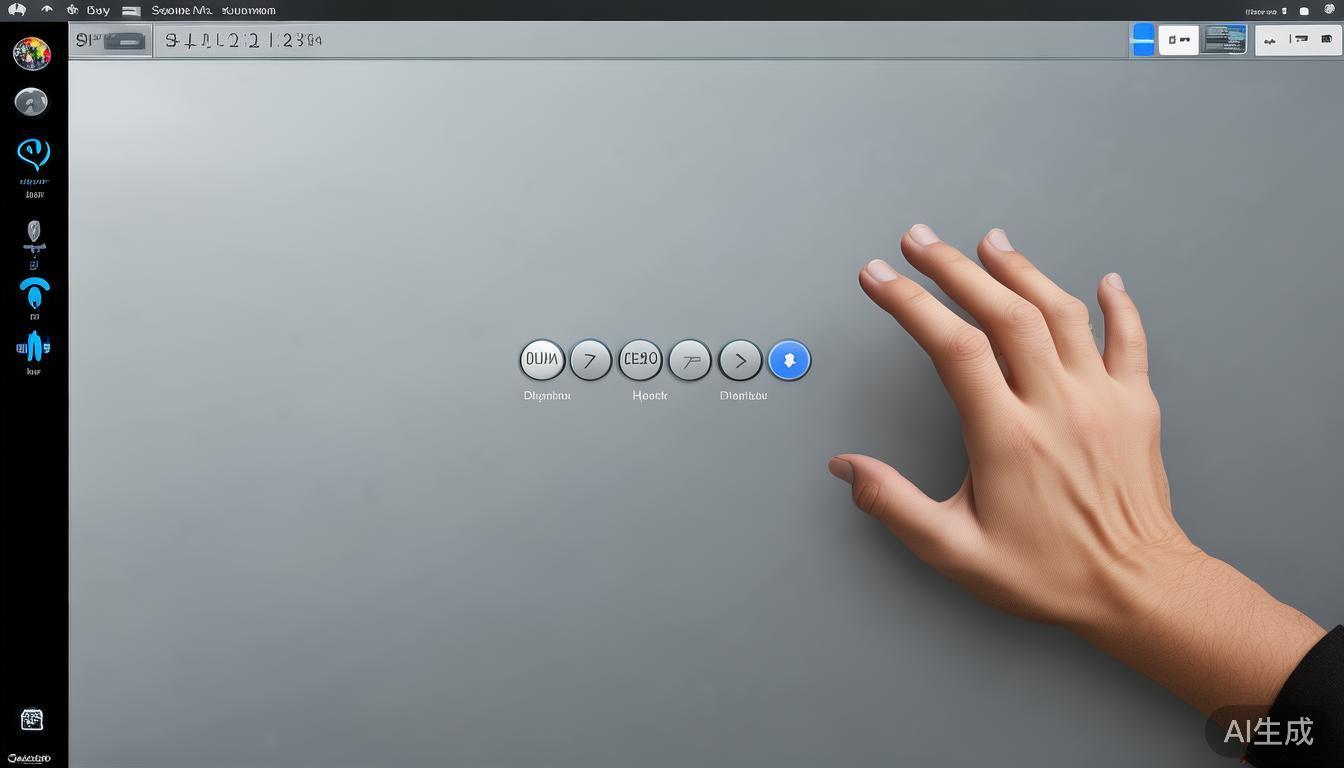Viewport: 1344px width, 768px height.
Task: Click the colorful round icon in the sidebar
Action: 32,53
